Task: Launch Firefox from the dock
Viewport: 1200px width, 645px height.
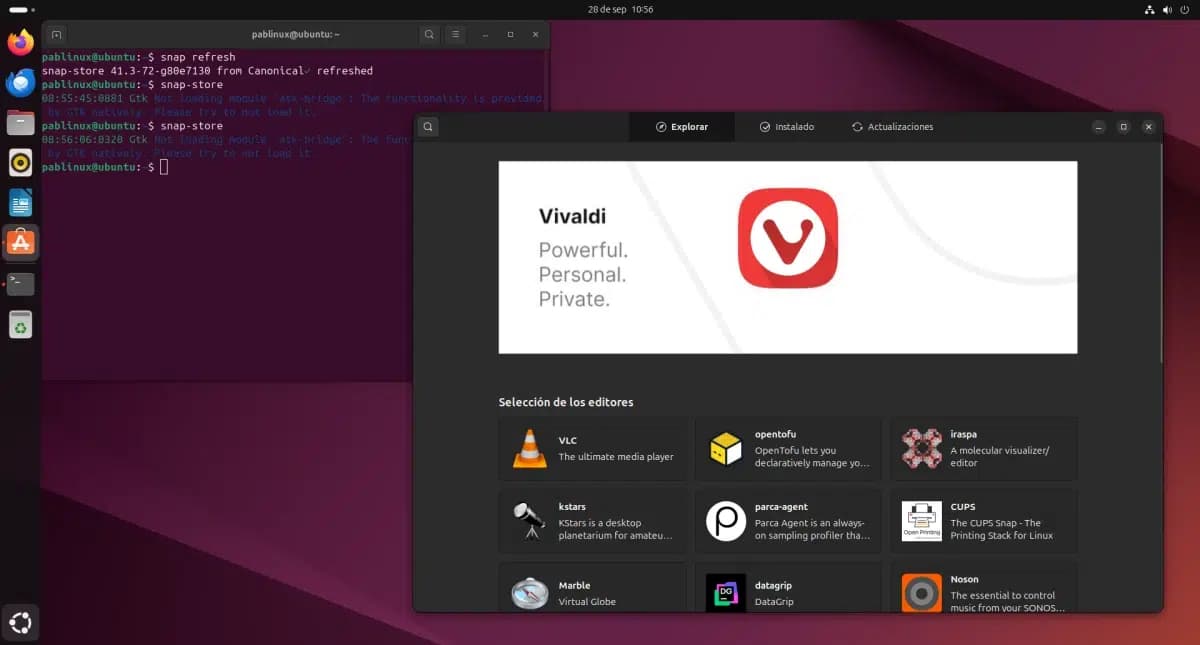Action: 20,42
